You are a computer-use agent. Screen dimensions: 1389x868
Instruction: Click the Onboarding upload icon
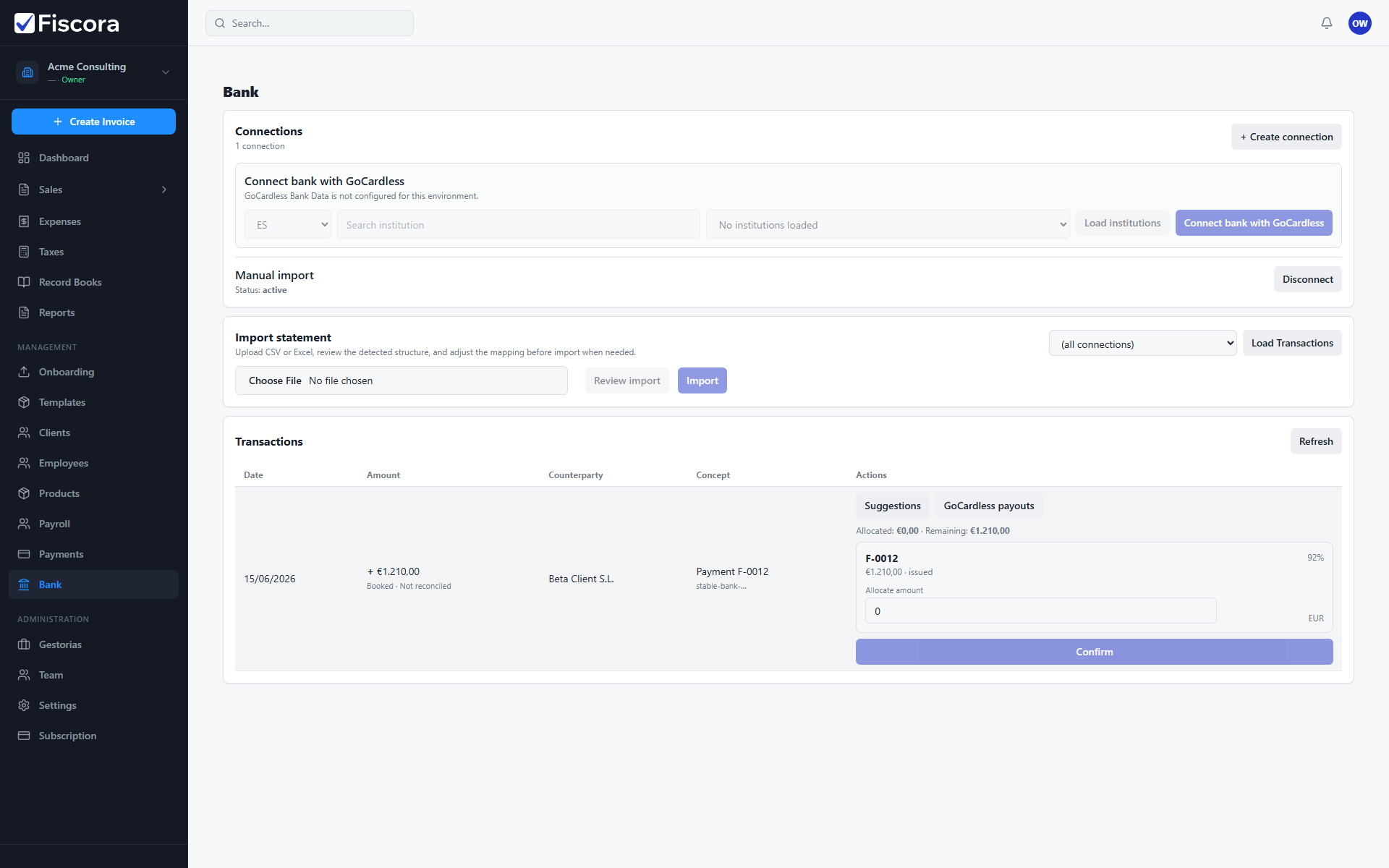coord(24,372)
